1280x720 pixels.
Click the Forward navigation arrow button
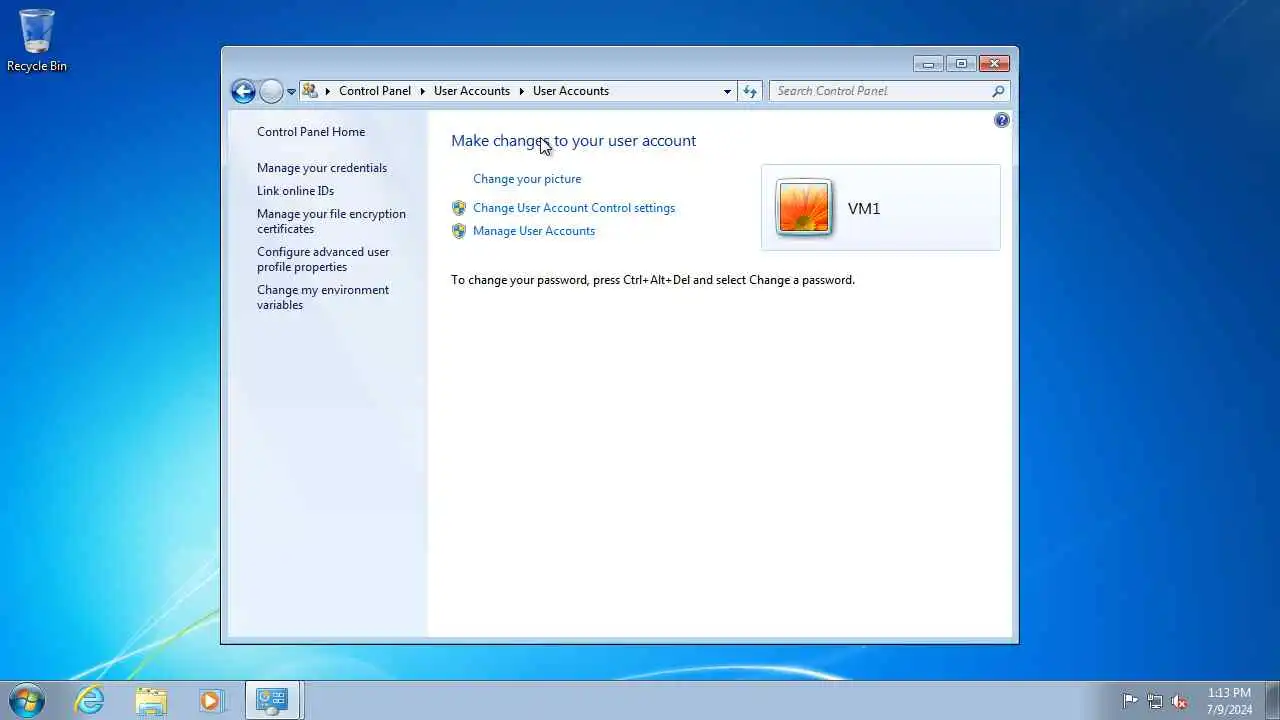pos(271,91)
